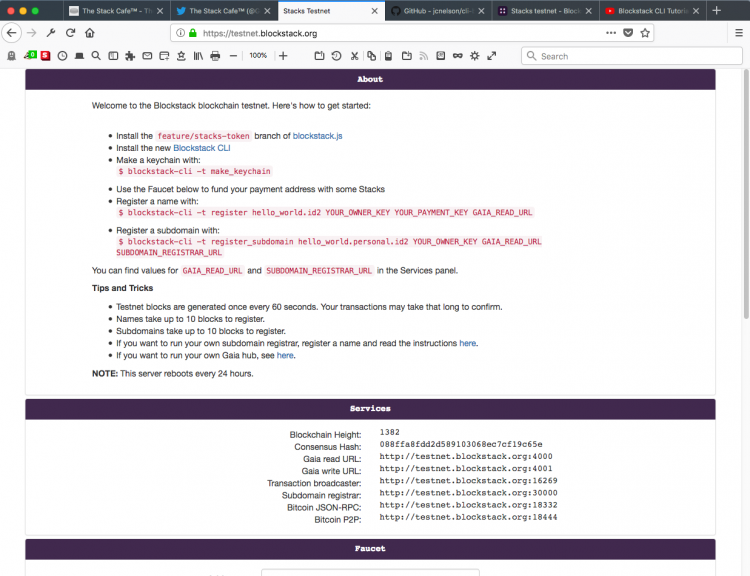Open a new tab with plus button
750x576 pixels.
point(717,11)
